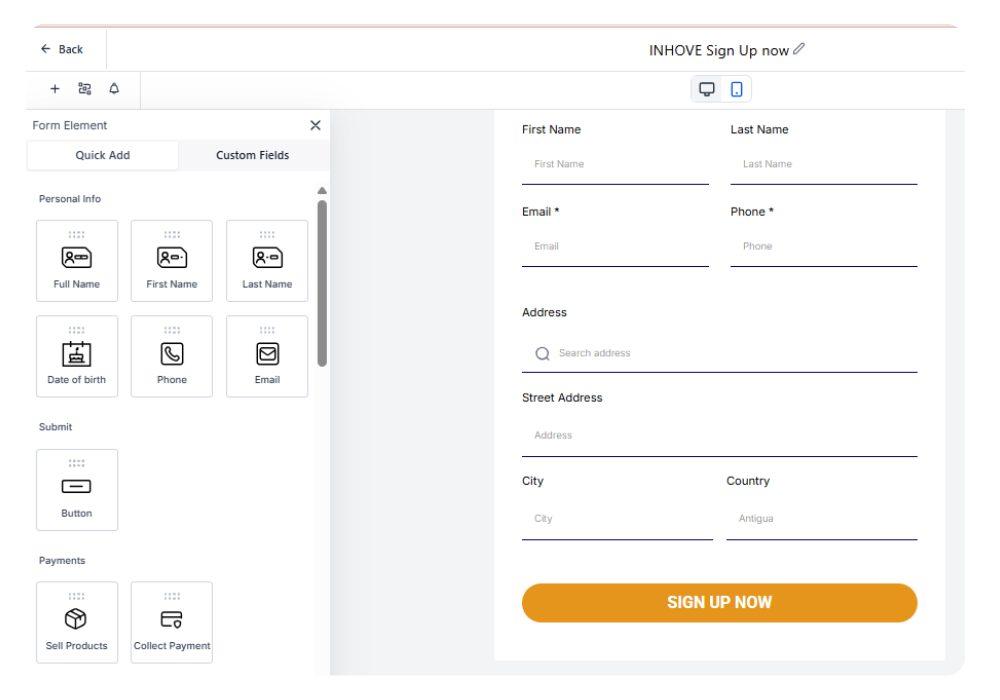The width and height of the screenshot is (1000, 700).
Task: Click the Payments section heading
Action: [62, 560]
